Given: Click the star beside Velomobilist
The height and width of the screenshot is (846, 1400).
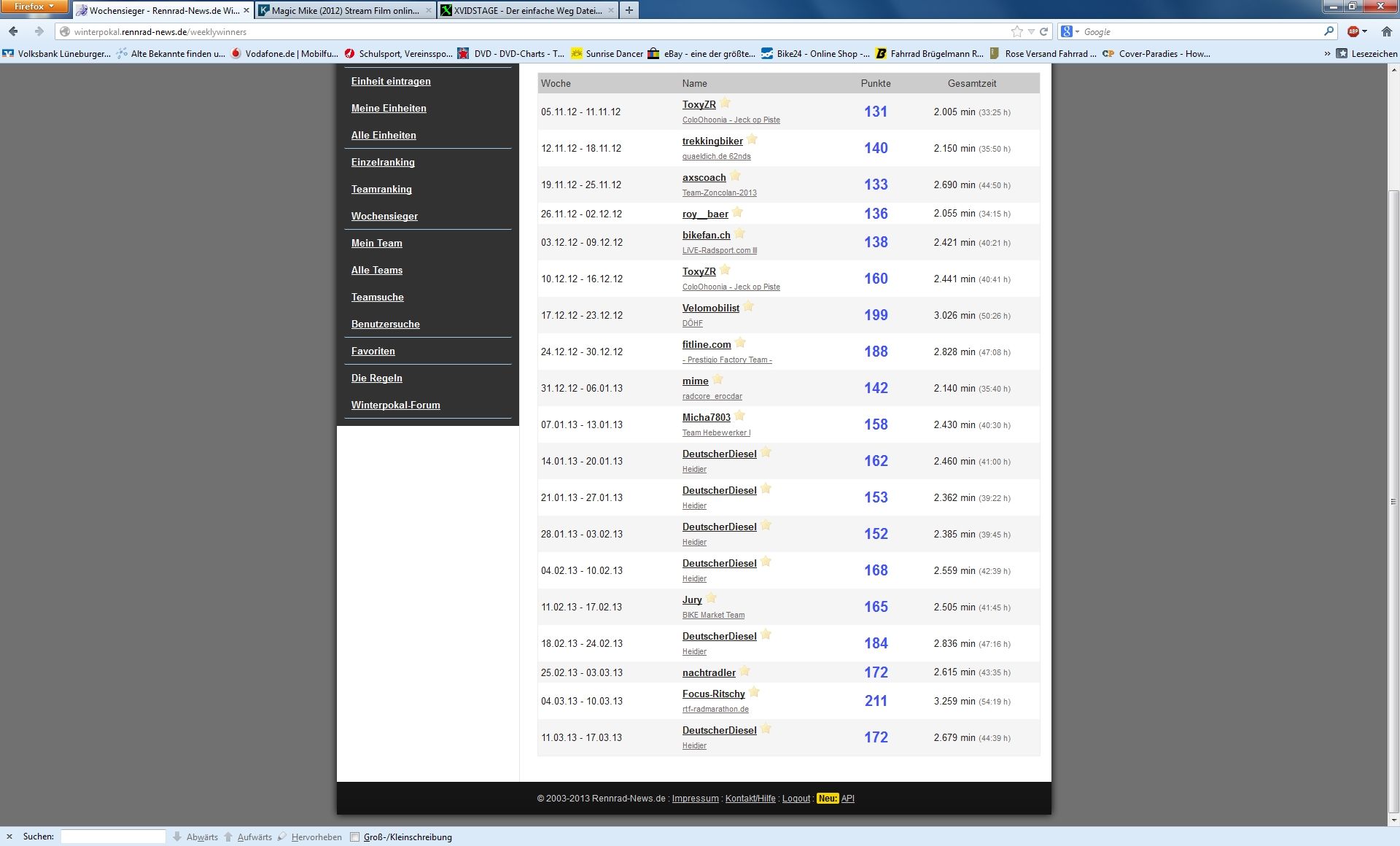Looking at the screenshot, I should pyautogui.click(x=748, y=306).
